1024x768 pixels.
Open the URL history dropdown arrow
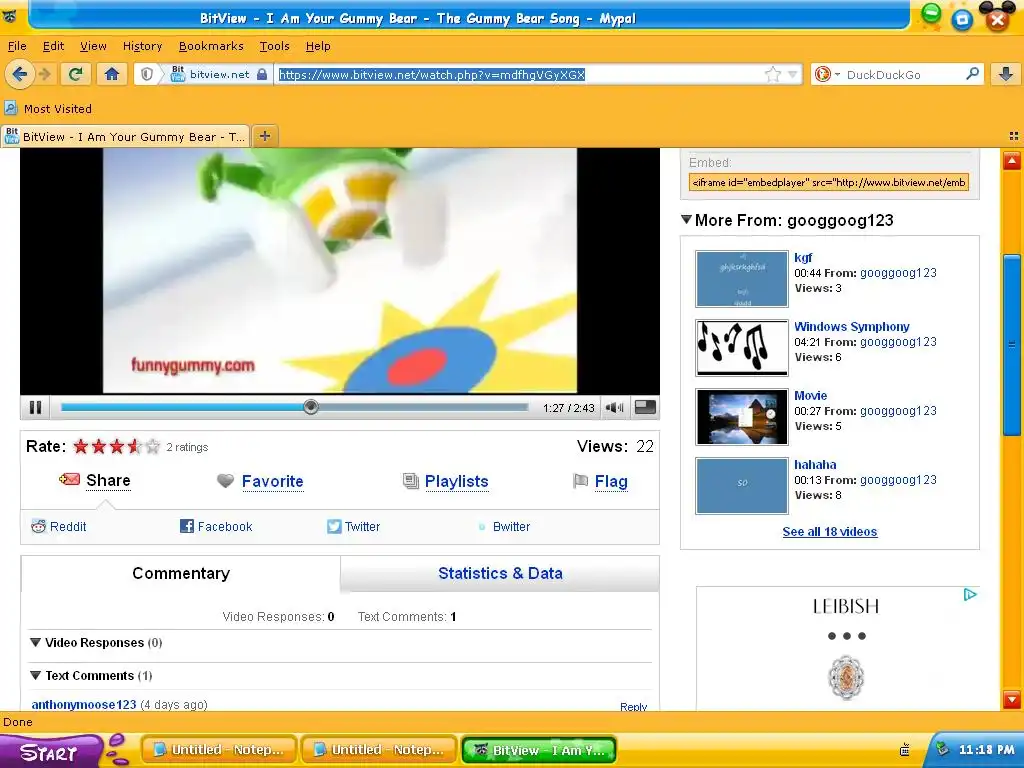coord(792,74)
